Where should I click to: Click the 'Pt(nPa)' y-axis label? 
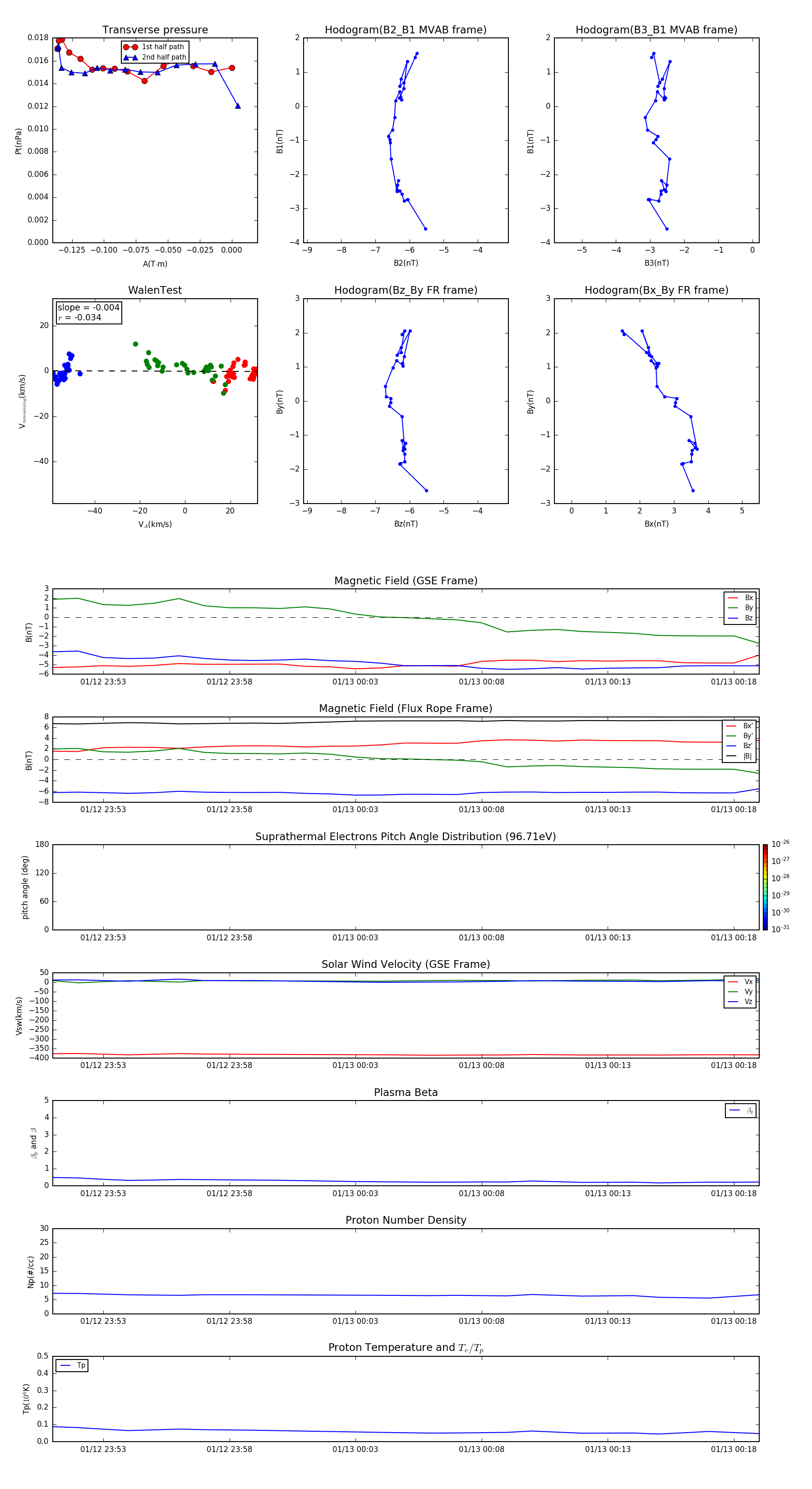click(x=18, y=140)
